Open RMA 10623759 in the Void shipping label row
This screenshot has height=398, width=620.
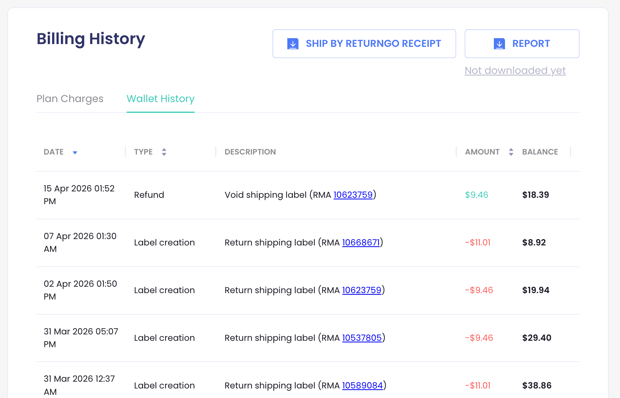coord(353,195)
